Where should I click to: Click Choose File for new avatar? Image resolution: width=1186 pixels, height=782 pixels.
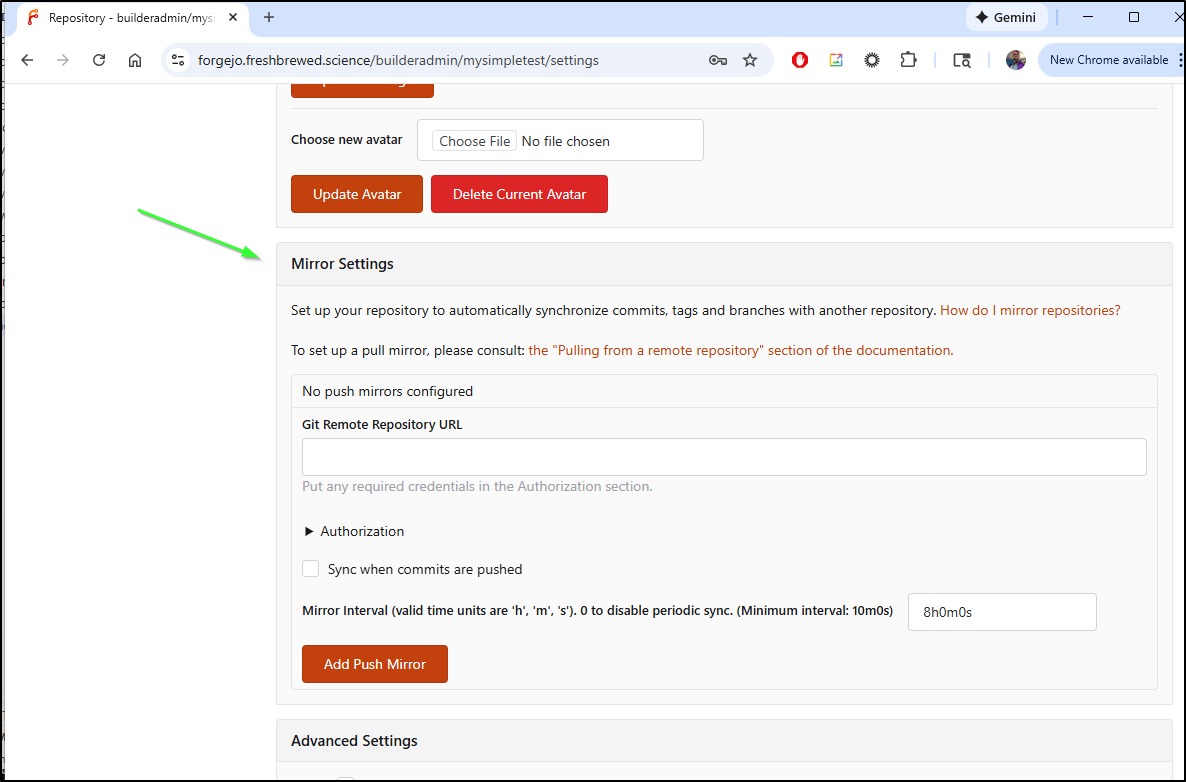(x=475, y=141)
